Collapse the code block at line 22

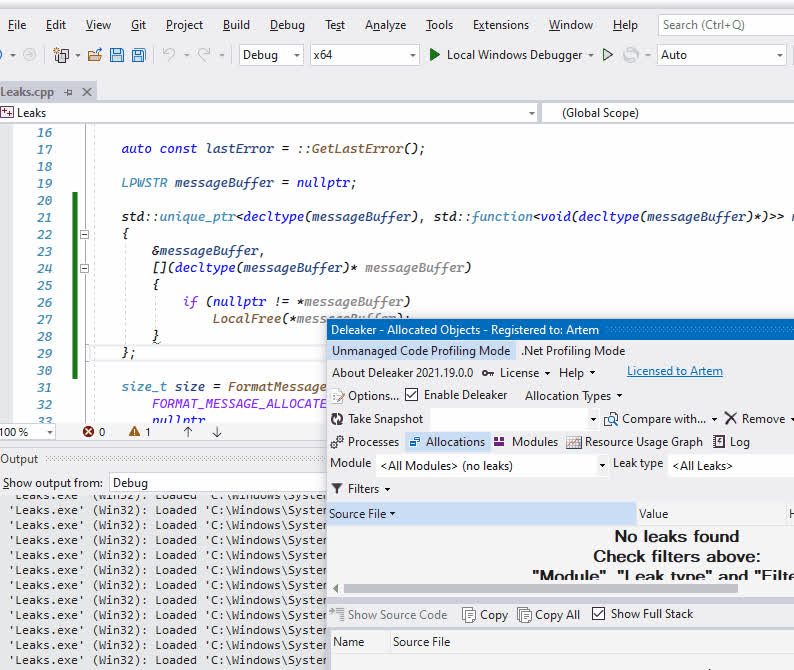(x=84, y=234)
